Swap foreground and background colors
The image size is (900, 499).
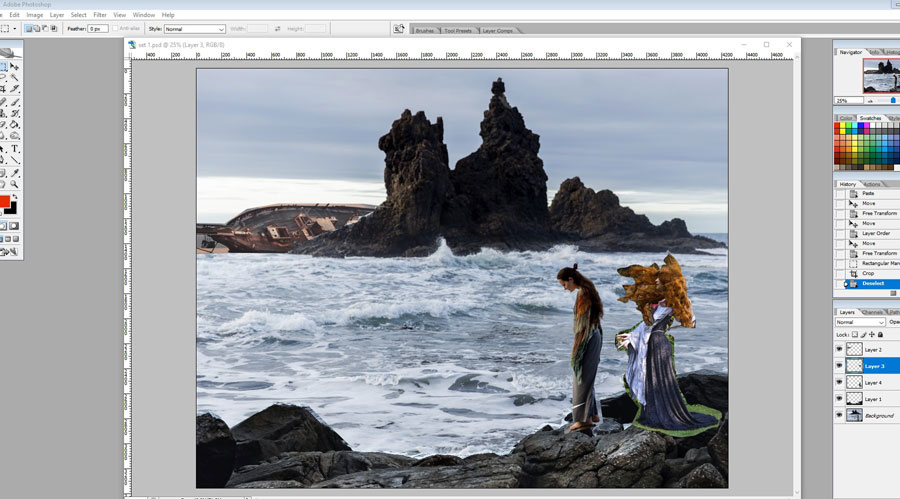click(x=15, y=197)
